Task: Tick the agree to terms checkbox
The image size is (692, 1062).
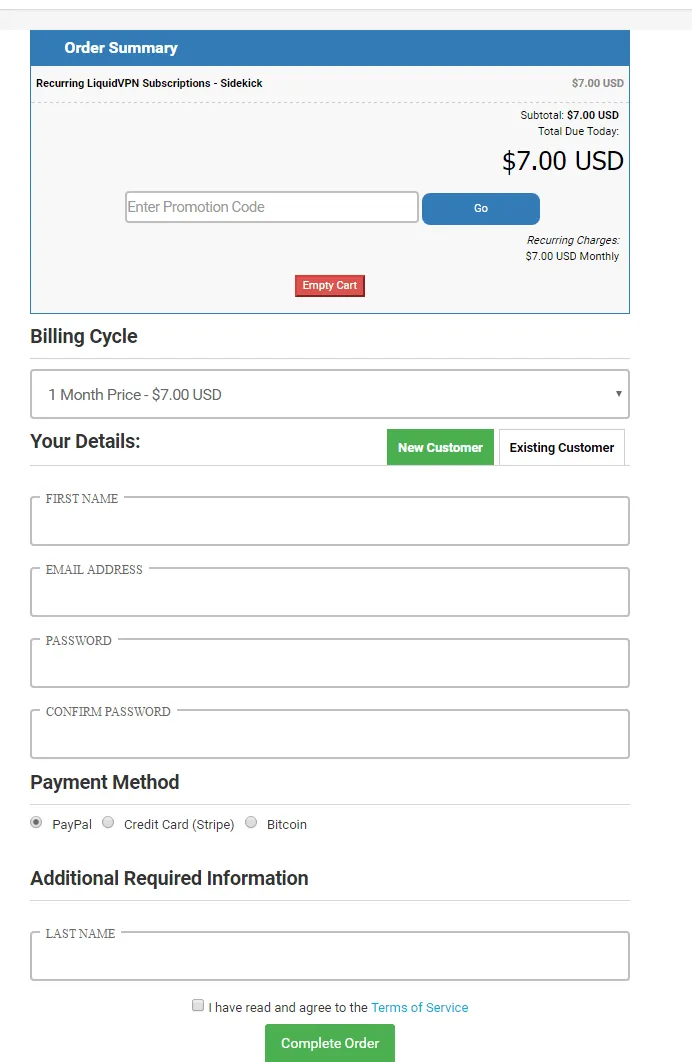Action: pos(198,1006)
